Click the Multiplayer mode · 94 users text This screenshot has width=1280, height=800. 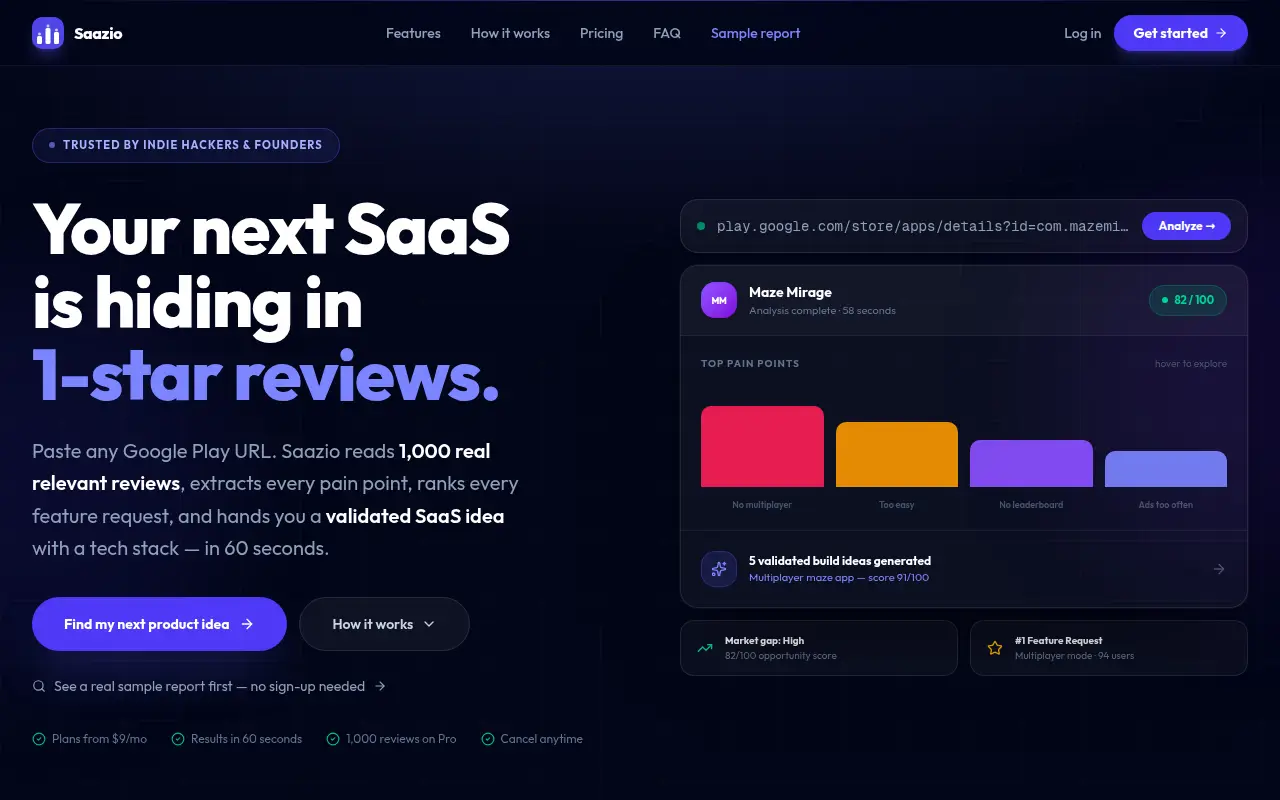(1074, 656)
